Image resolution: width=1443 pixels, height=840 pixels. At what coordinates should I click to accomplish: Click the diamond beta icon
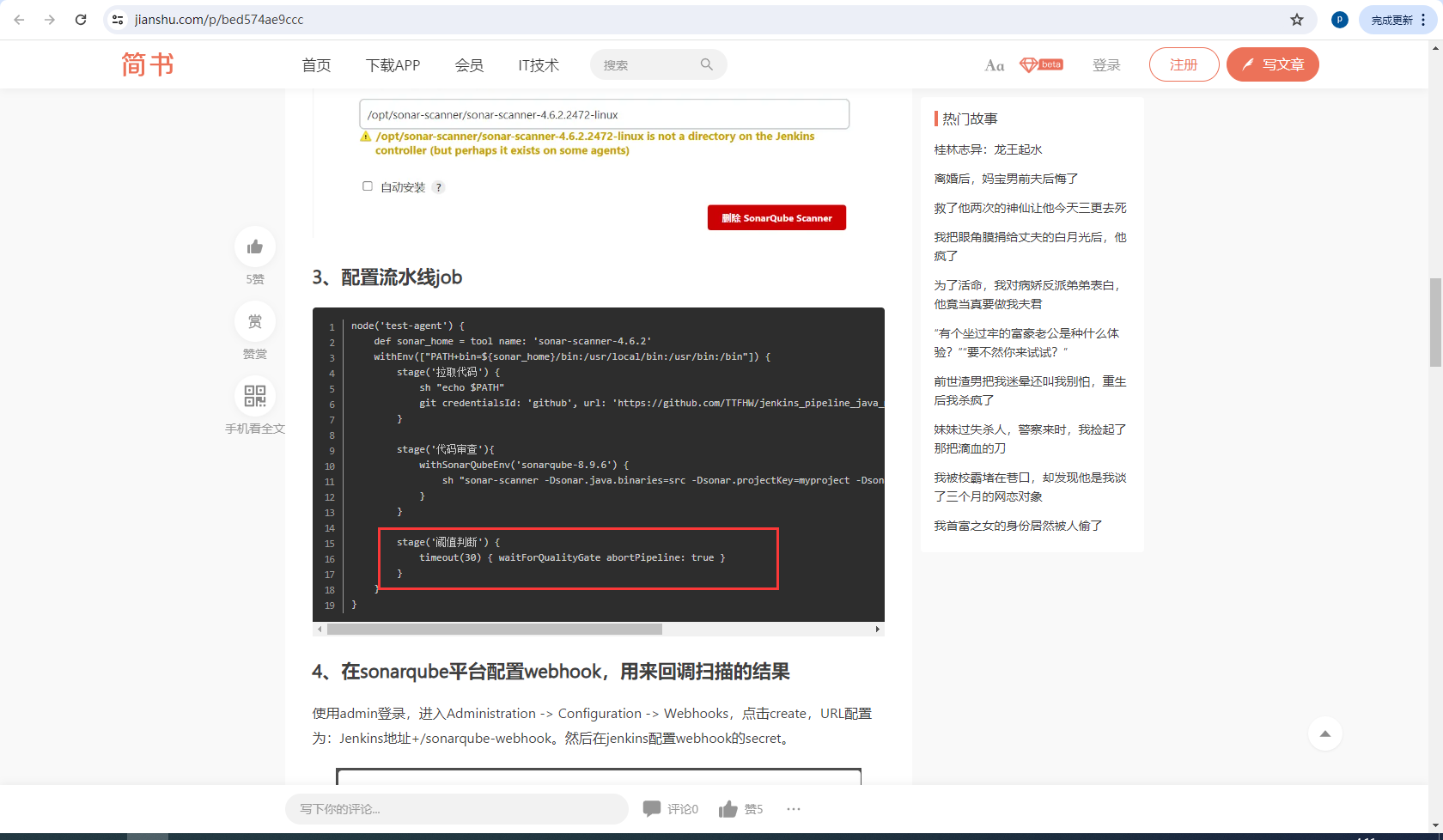[x=1041, y=64]
